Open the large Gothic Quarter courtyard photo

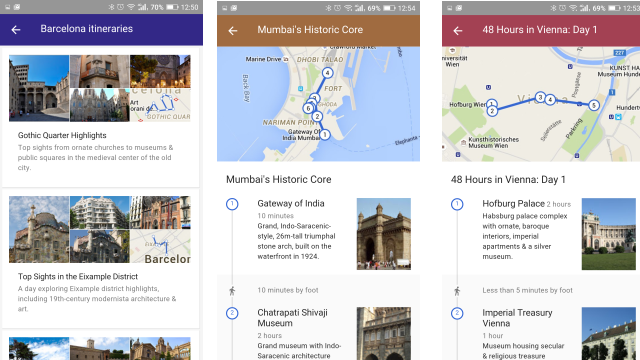[39, 88]
